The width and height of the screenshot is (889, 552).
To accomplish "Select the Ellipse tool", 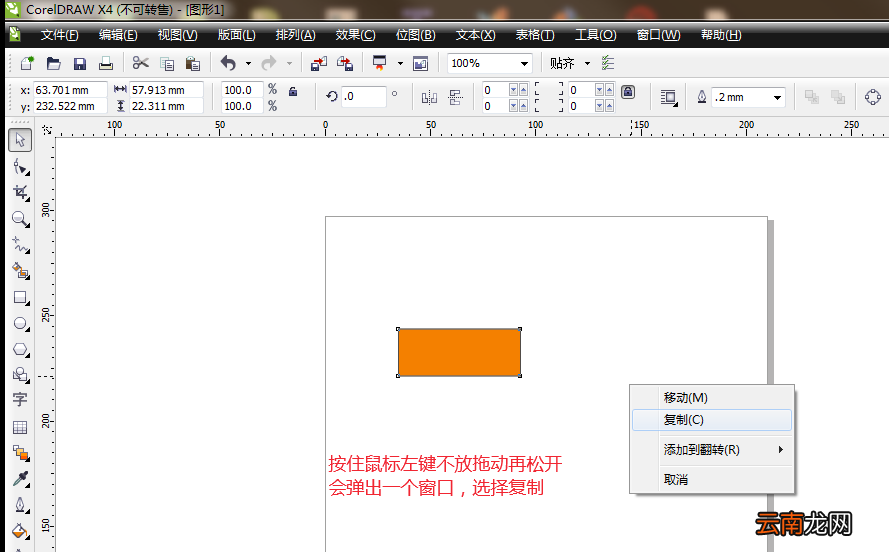I will click(21, 324).
